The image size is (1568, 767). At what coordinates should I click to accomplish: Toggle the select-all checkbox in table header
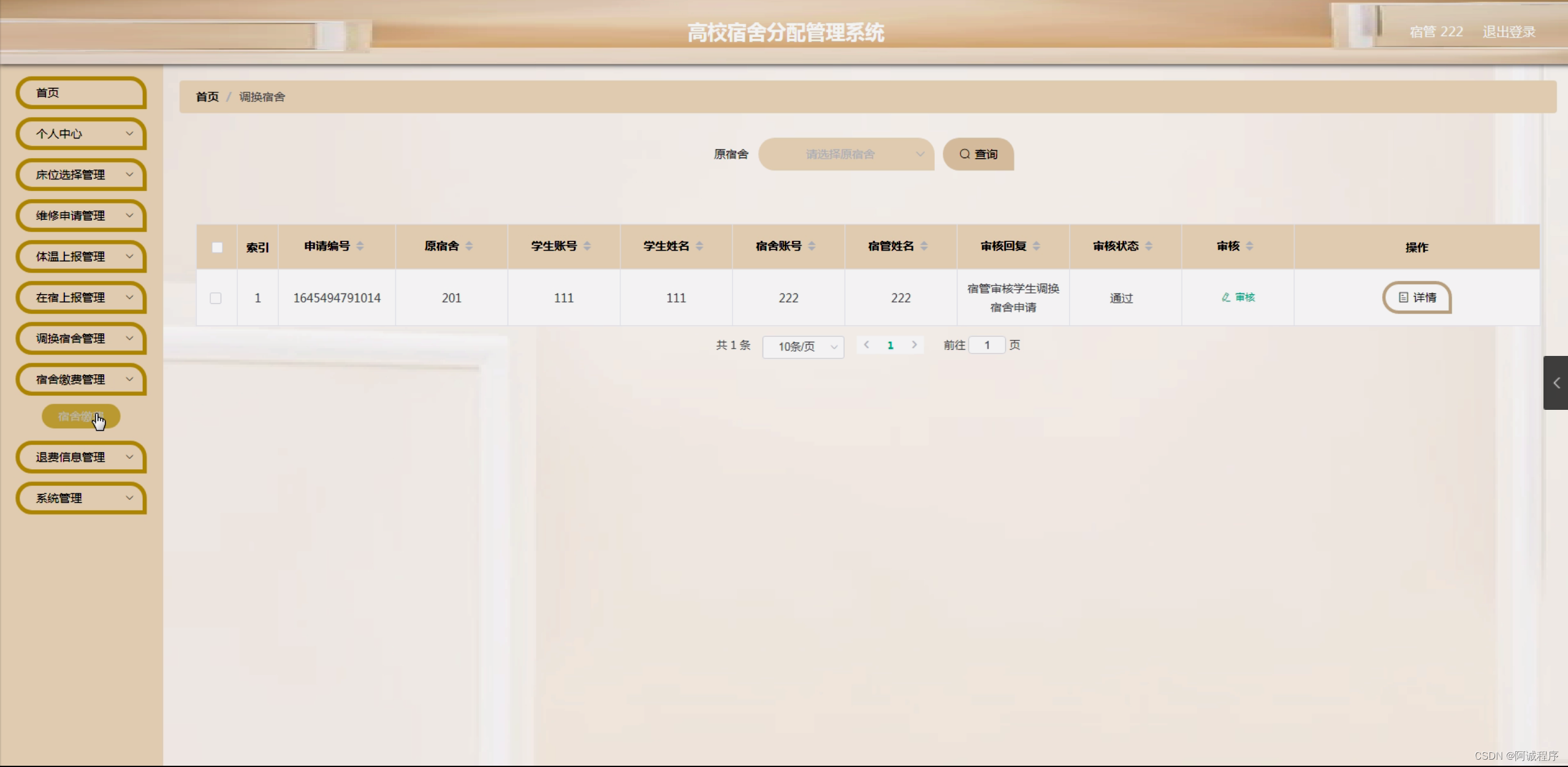point(217,247)
